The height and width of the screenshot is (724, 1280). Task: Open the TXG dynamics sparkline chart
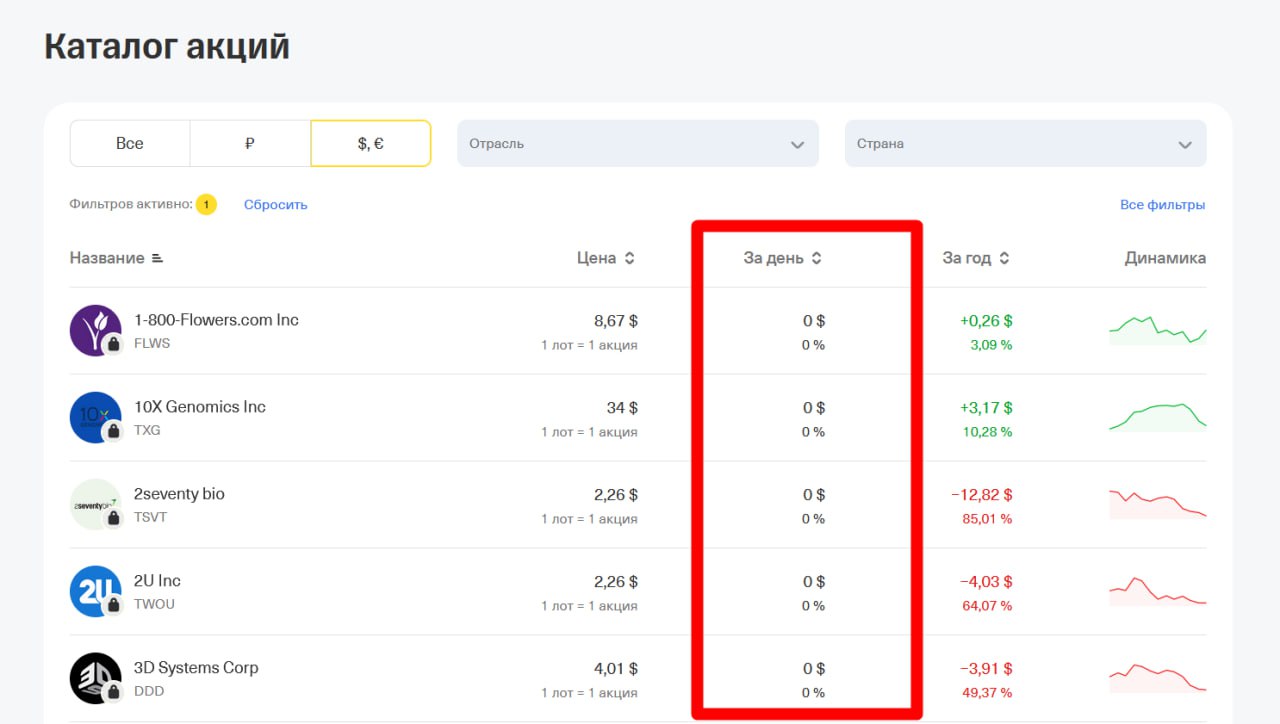(1158, 417)
